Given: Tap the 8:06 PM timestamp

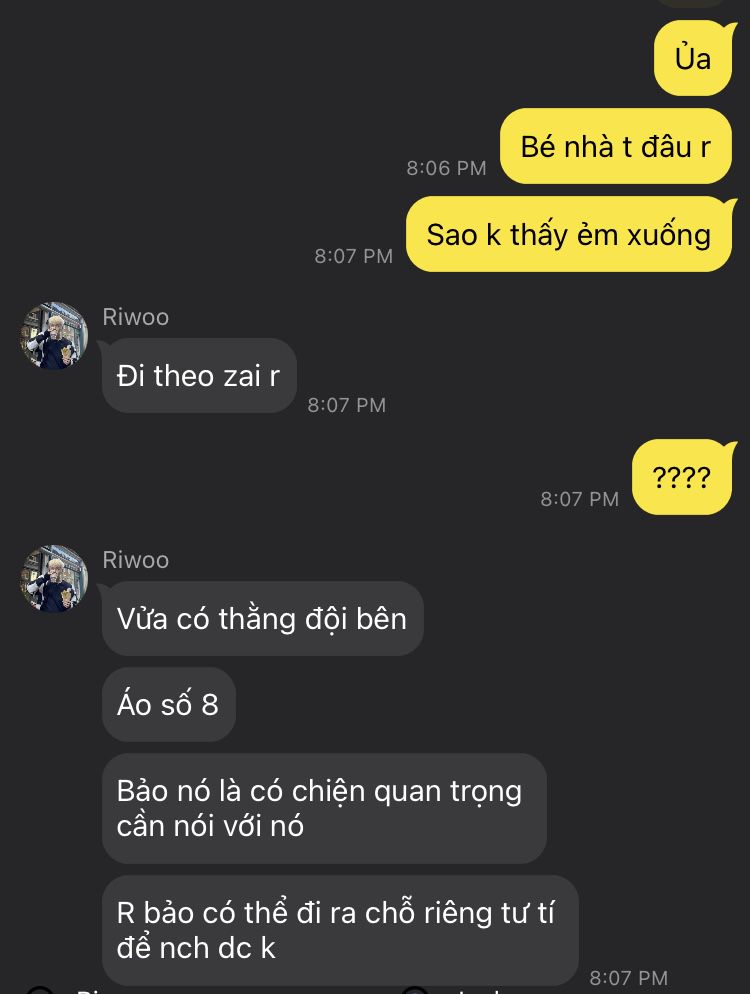Looking at the screenshot, I should [446, 168].
